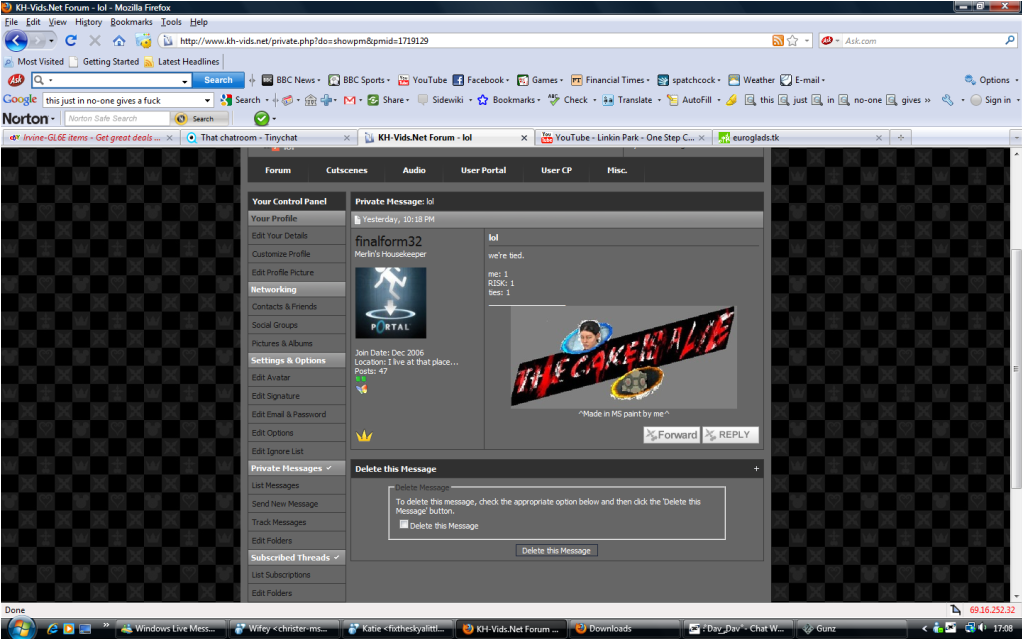Click the Translate toolbar button

point(627,100)
